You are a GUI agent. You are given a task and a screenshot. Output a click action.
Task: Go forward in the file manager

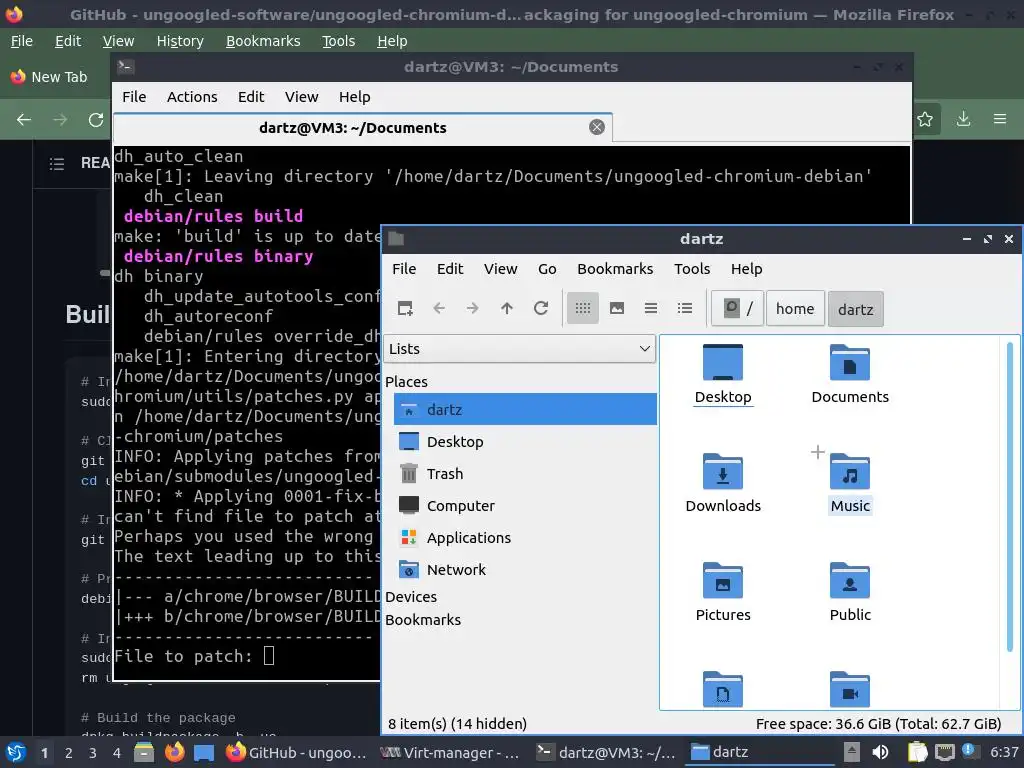473,308
